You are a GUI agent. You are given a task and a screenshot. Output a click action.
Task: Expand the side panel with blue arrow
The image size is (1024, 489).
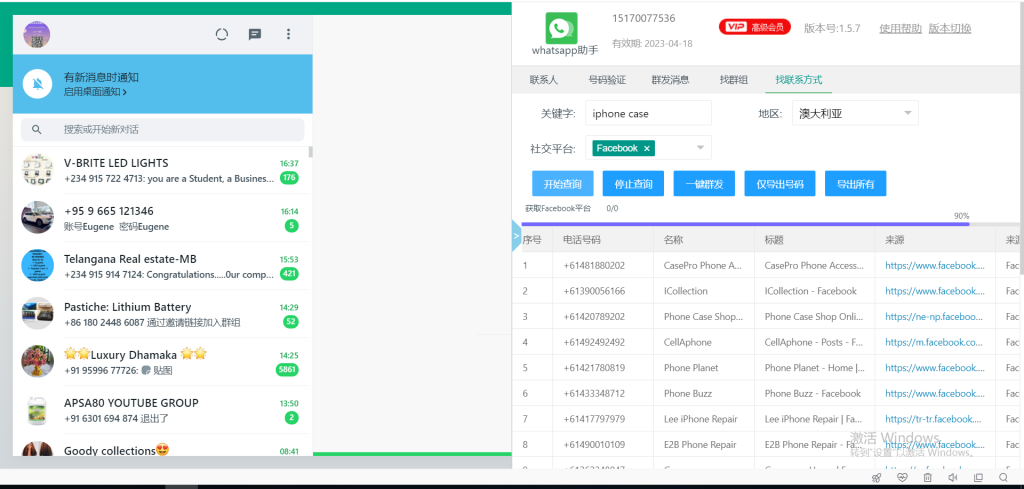pyautogui.click(x=516, y=239)
